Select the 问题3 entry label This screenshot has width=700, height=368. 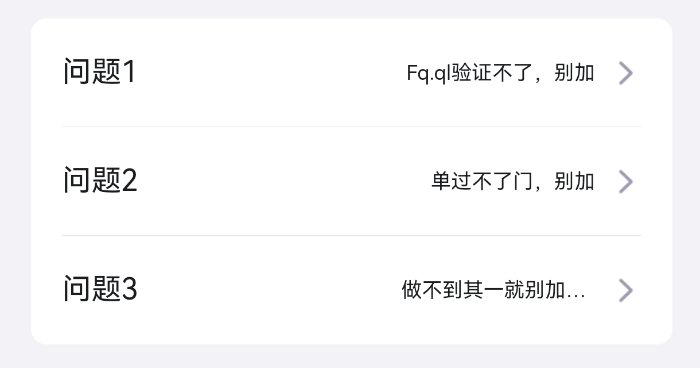click(100, 289)
